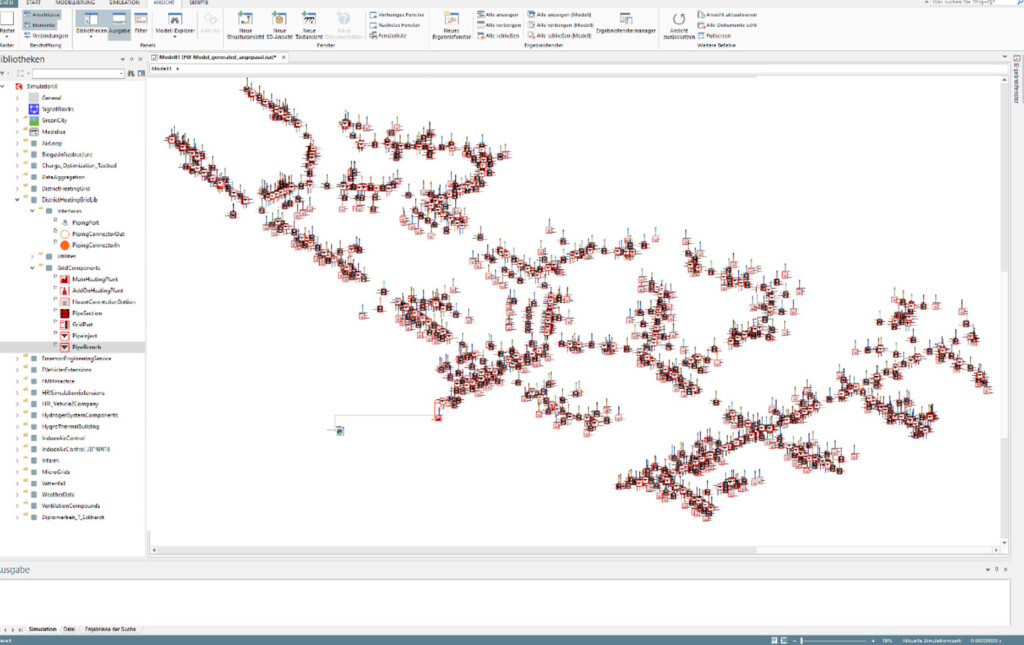Select the HydrogenSystemComponents library row
The image size is (1024, 645).
72,415
